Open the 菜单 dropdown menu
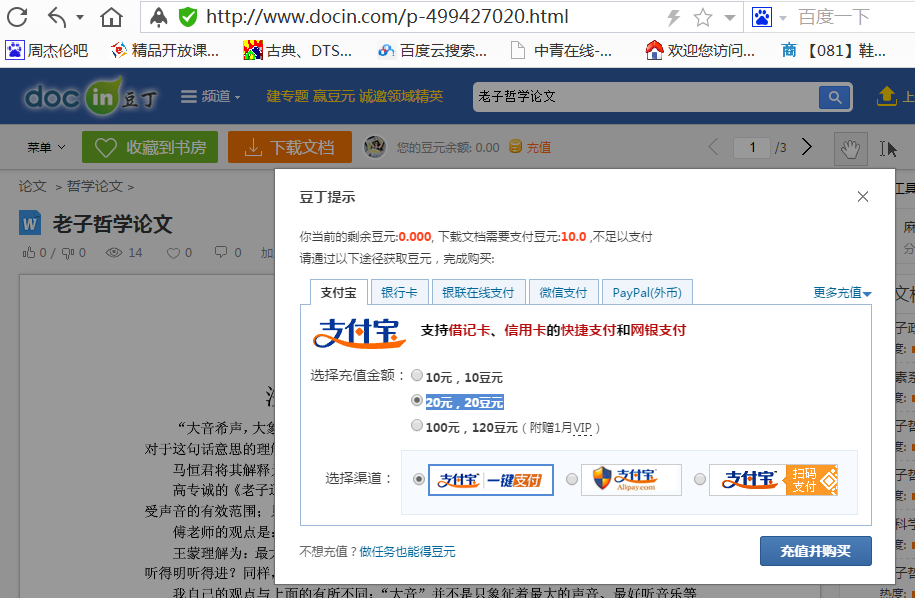 tap(46, 148)
